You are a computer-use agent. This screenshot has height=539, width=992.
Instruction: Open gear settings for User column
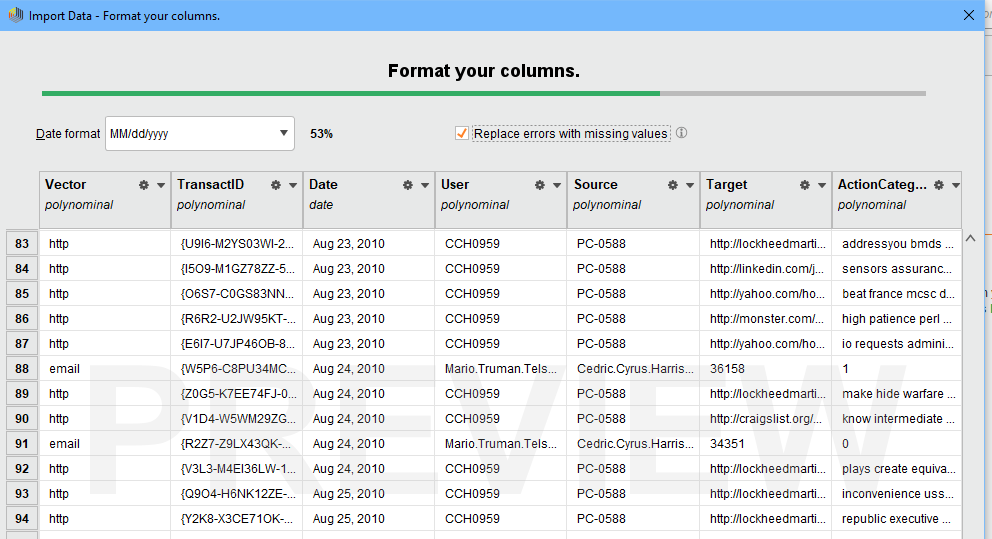click(540, 185)
